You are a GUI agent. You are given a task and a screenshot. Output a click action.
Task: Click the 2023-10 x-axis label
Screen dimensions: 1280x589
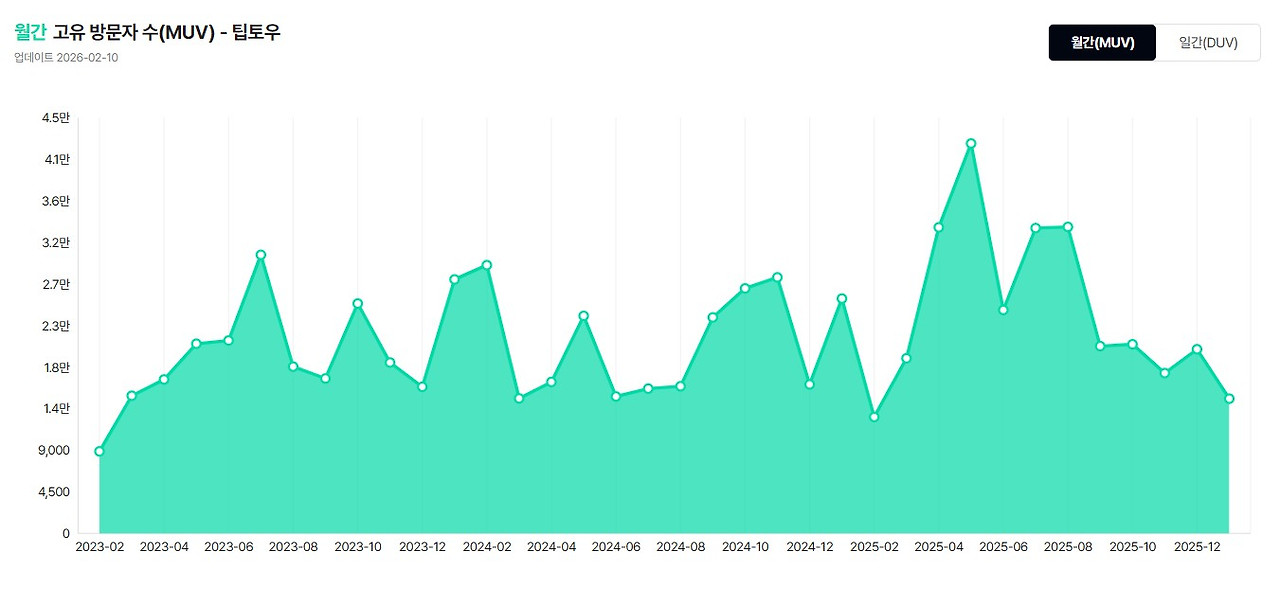[357, 547]
